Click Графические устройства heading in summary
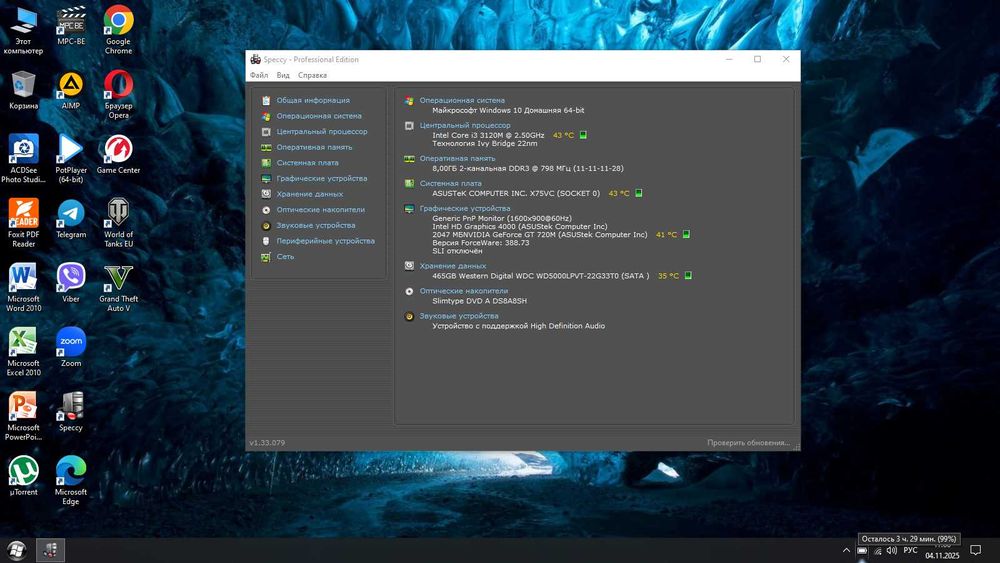This screenshot has height=563, width=1000. click(x=465, y=208)
